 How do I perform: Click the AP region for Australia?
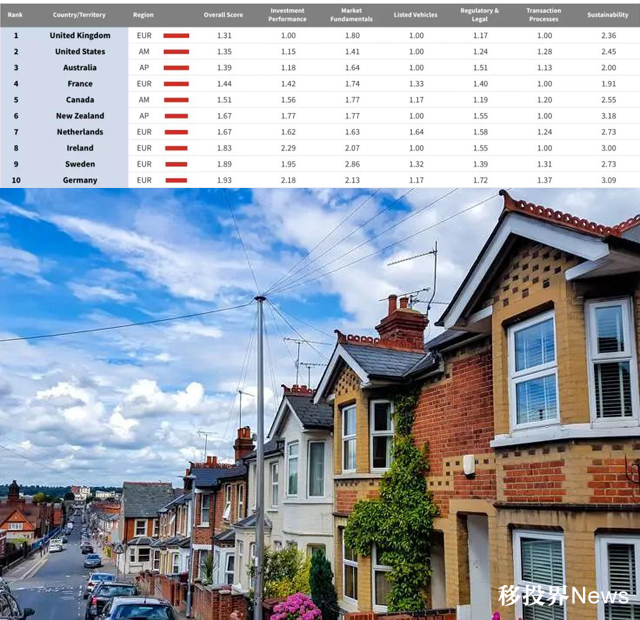(144, 68)
